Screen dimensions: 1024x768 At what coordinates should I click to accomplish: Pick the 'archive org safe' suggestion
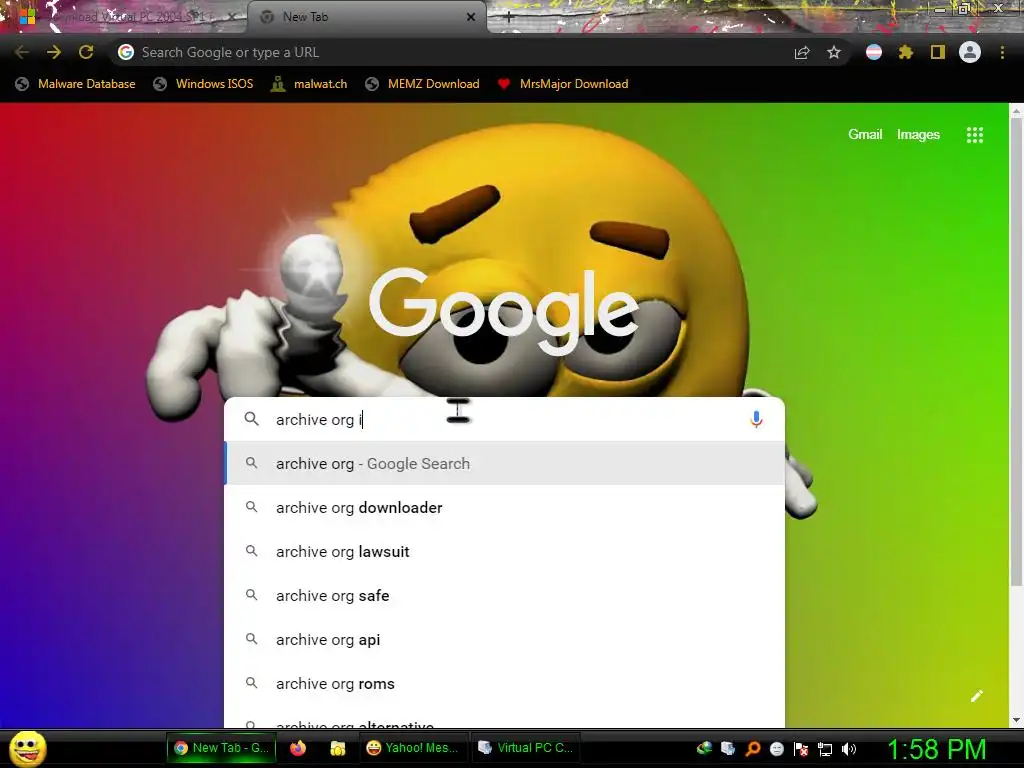click(504, 596)
